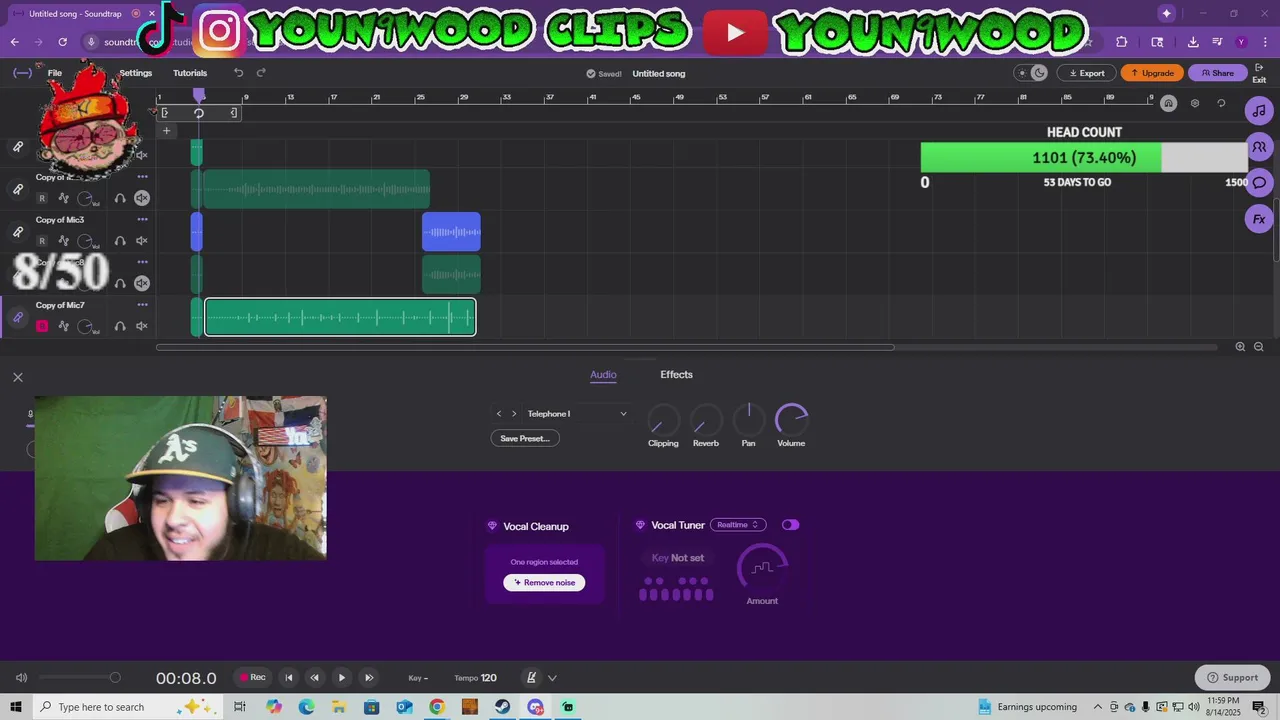Viewport: 1280px width, 720px height.
Task: Open the chat bubble sidebar button
Action: [1259, 183]
